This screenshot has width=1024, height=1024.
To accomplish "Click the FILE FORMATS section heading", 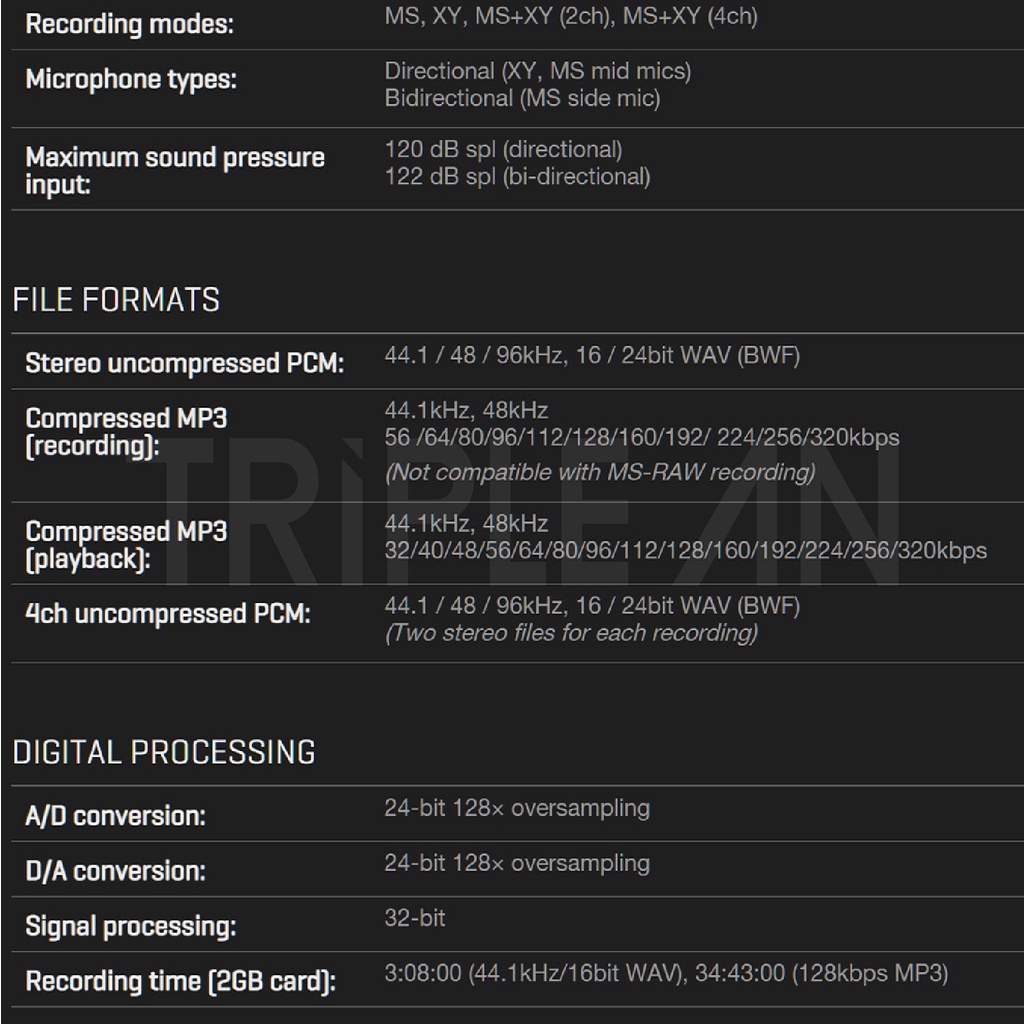I will tap(116, 300).
